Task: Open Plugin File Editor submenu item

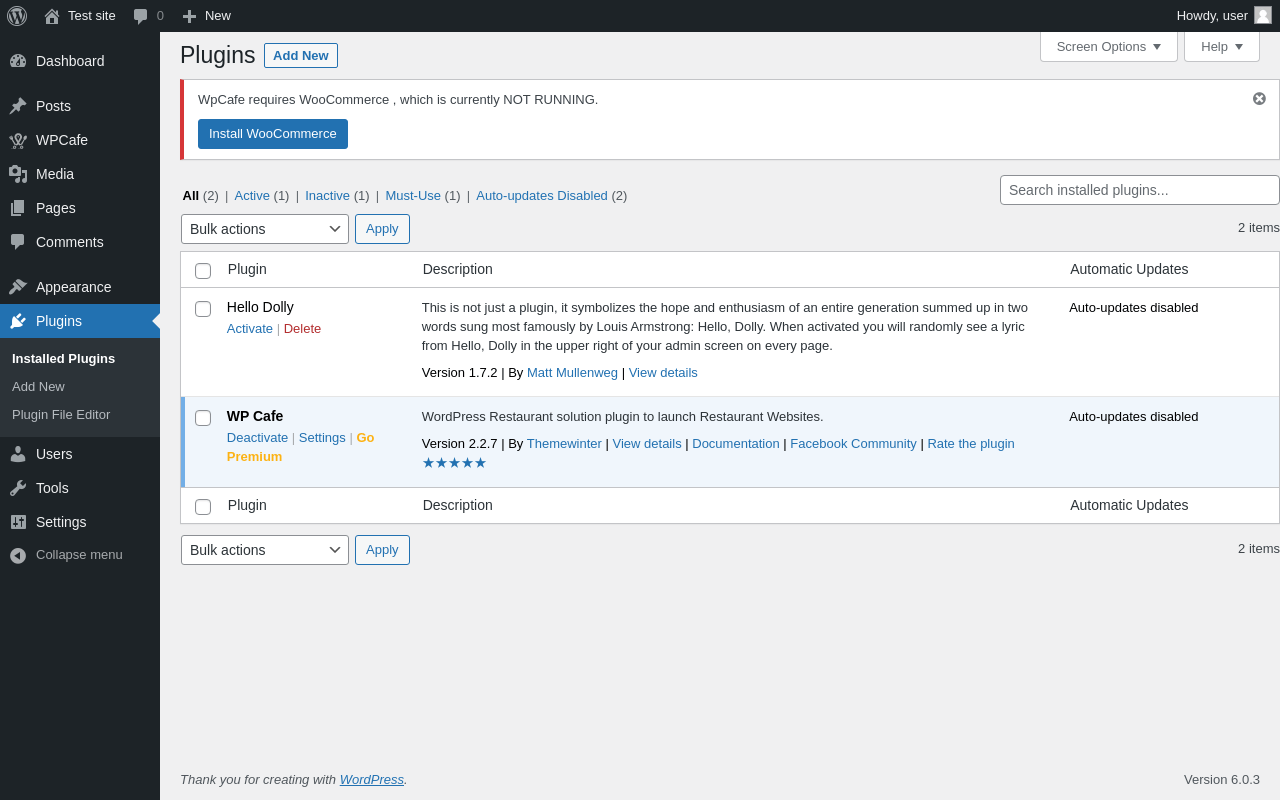Action: 61,415
